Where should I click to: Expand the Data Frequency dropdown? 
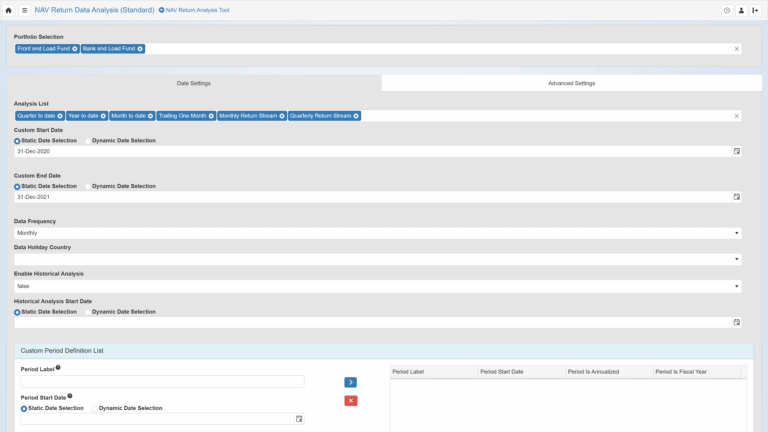click(377, 233)
